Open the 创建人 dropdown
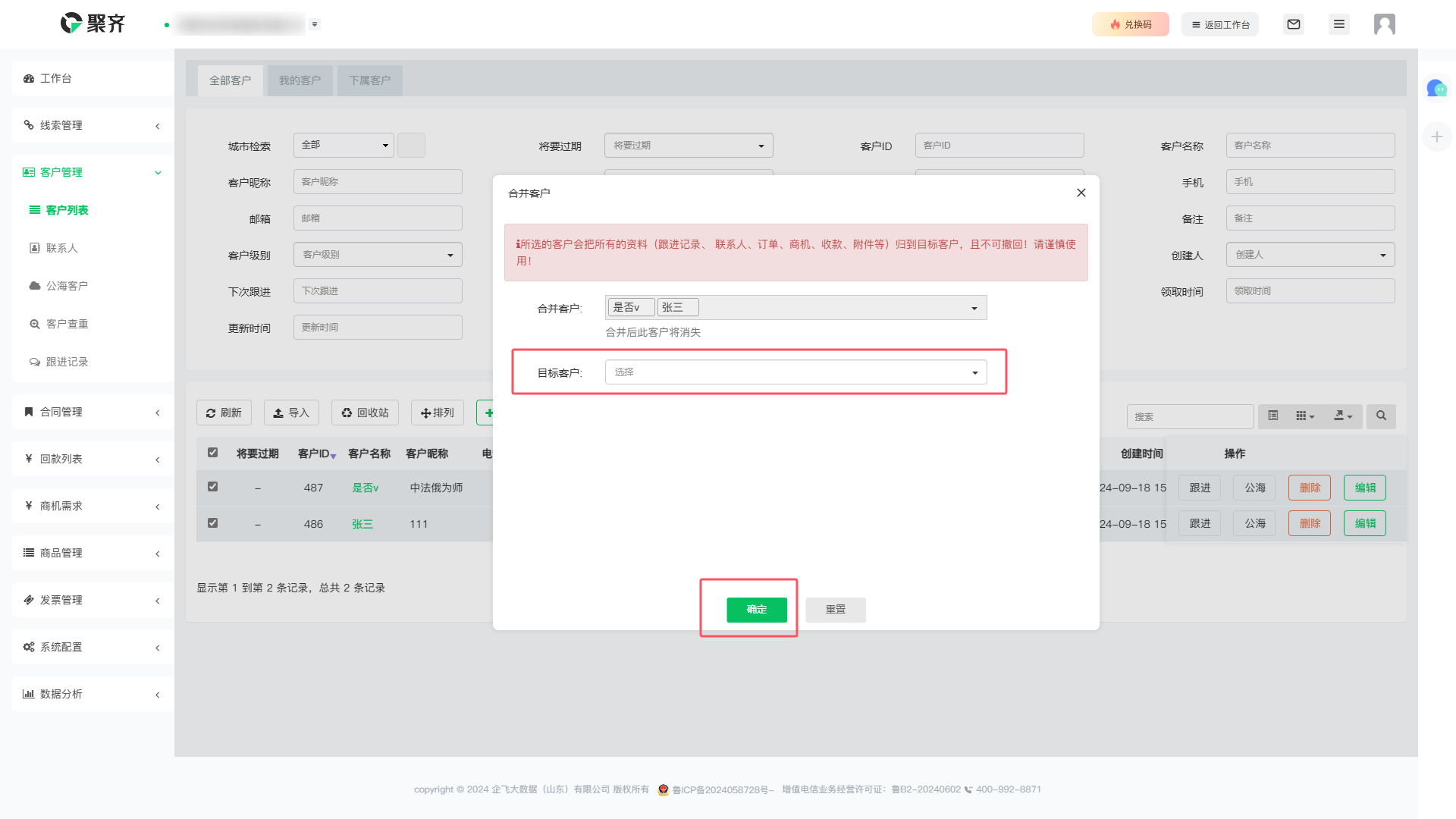 (x=1310, y=254)
